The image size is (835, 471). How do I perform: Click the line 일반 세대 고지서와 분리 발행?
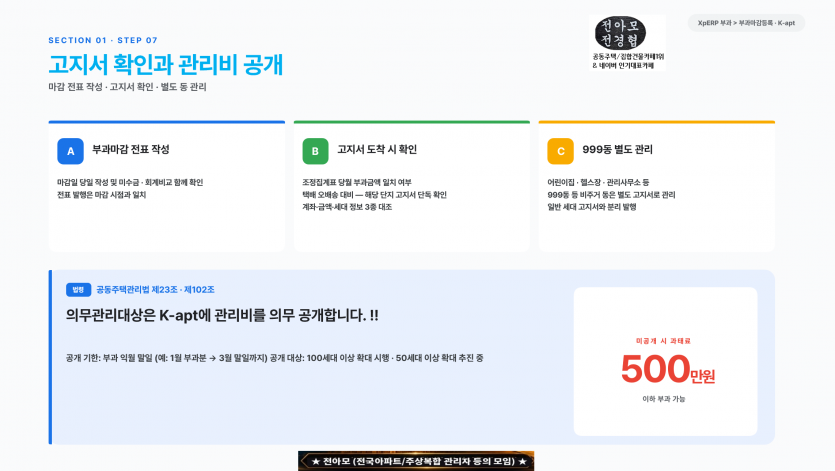point(592,207)
